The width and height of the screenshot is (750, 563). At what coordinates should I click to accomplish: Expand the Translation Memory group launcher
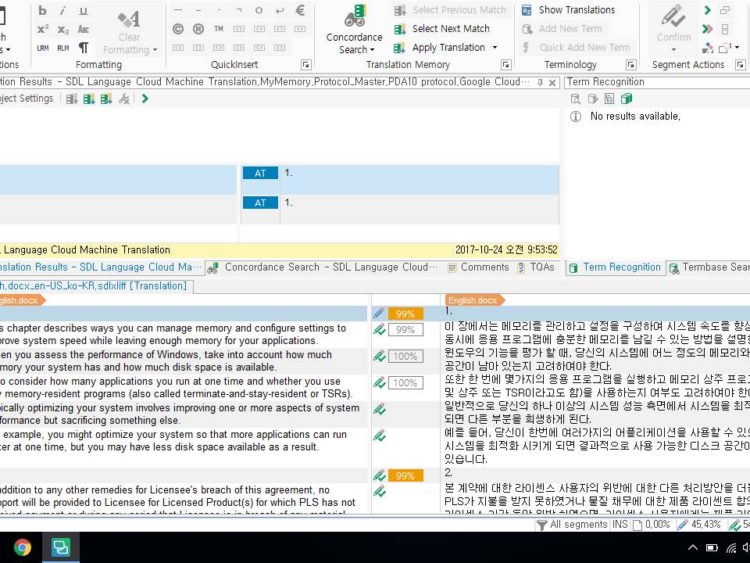506,65
